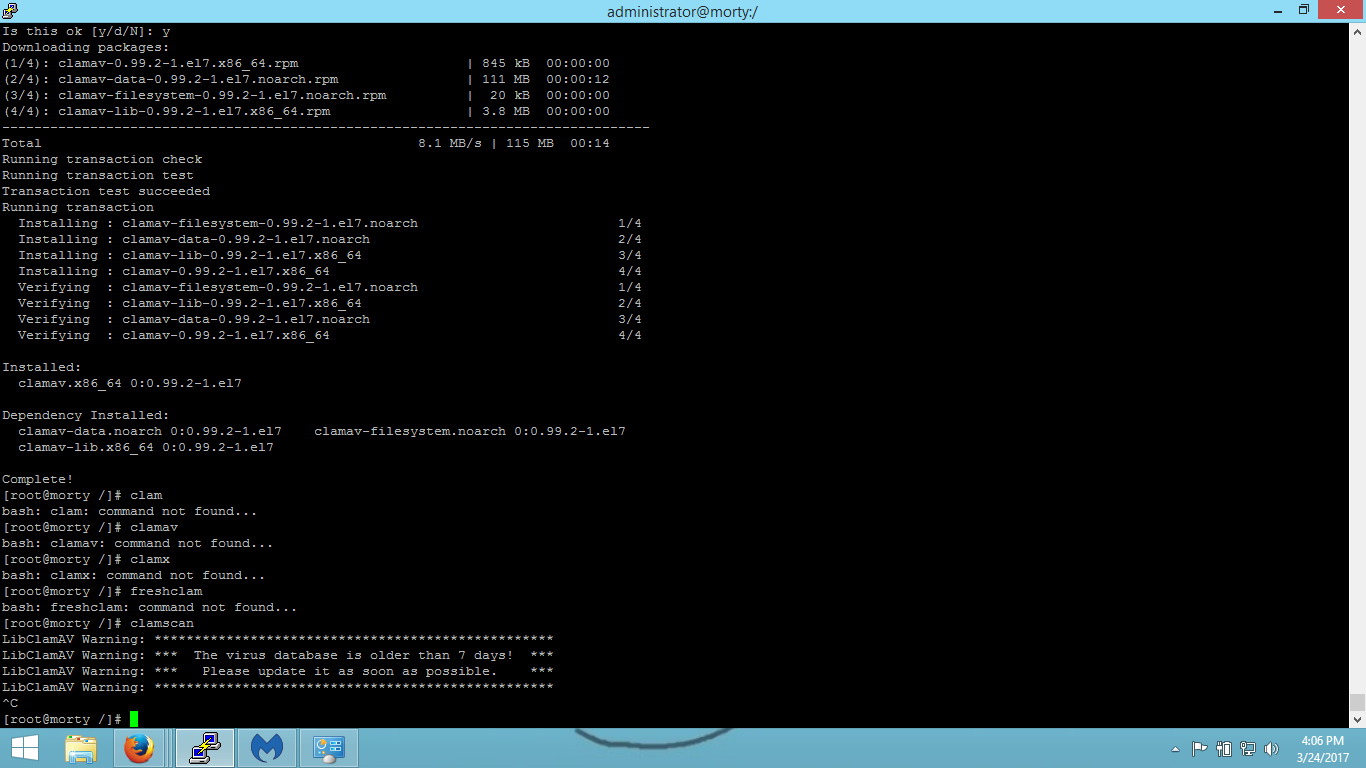Open the network connection tray icon
This screenshot has height=768, width=1366.
1248,748
